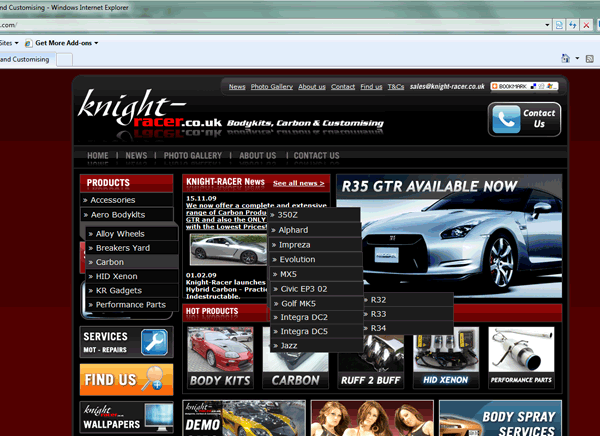Select KR Gadgets in Products menu
This screenshot has width=600, height=436.
pos(132,290)
